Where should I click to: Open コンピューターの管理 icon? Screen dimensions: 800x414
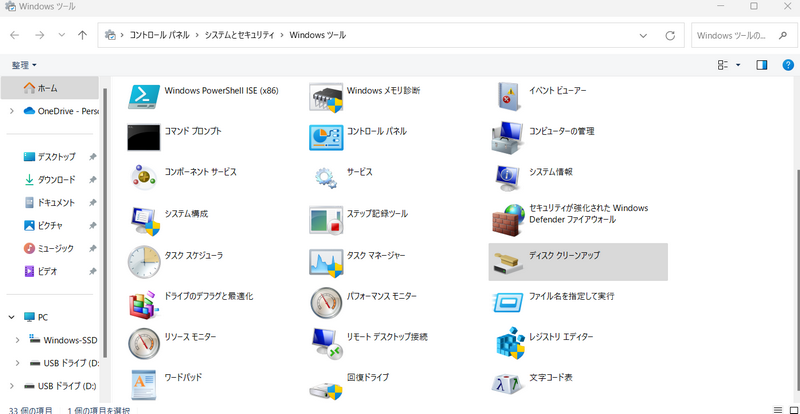pos(508,137)
